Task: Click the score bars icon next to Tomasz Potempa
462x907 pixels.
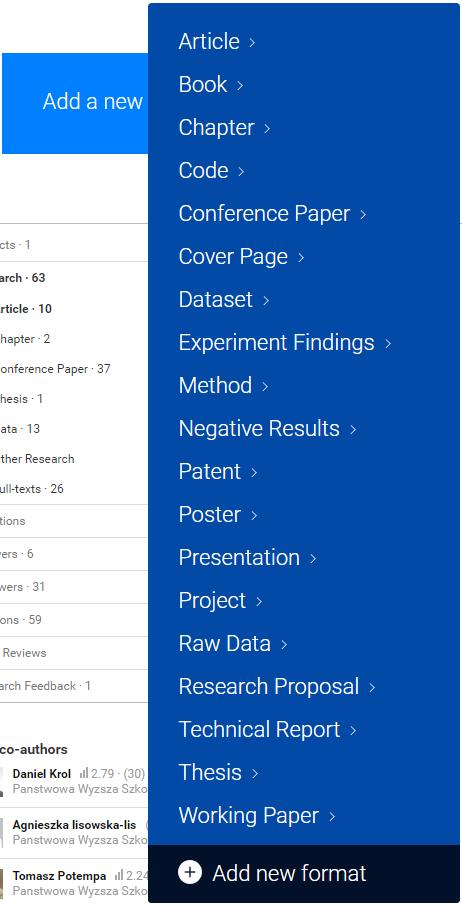Action: (x=119, y=875)
